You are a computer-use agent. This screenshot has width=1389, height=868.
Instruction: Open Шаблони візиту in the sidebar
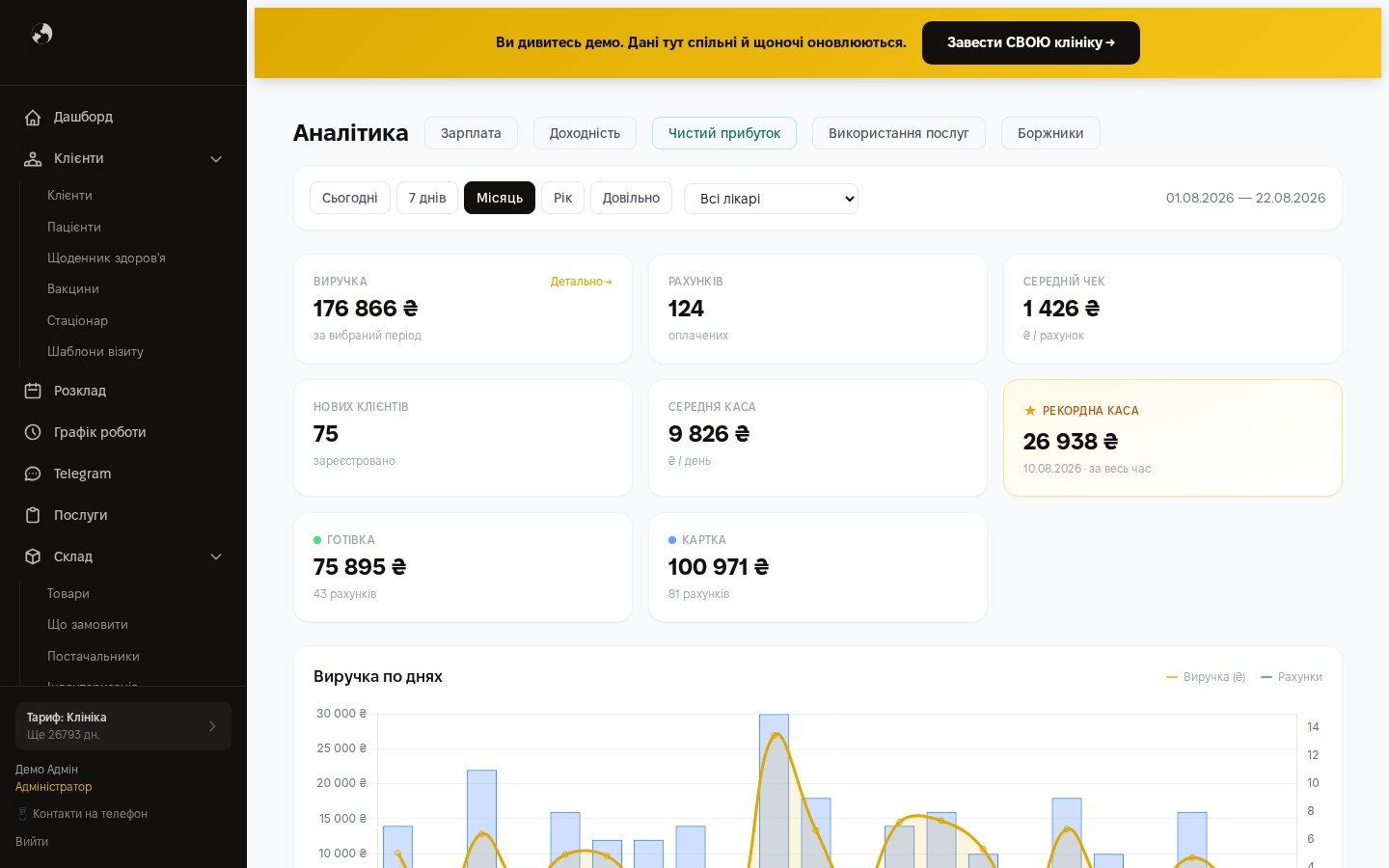(x=95, y=351)
